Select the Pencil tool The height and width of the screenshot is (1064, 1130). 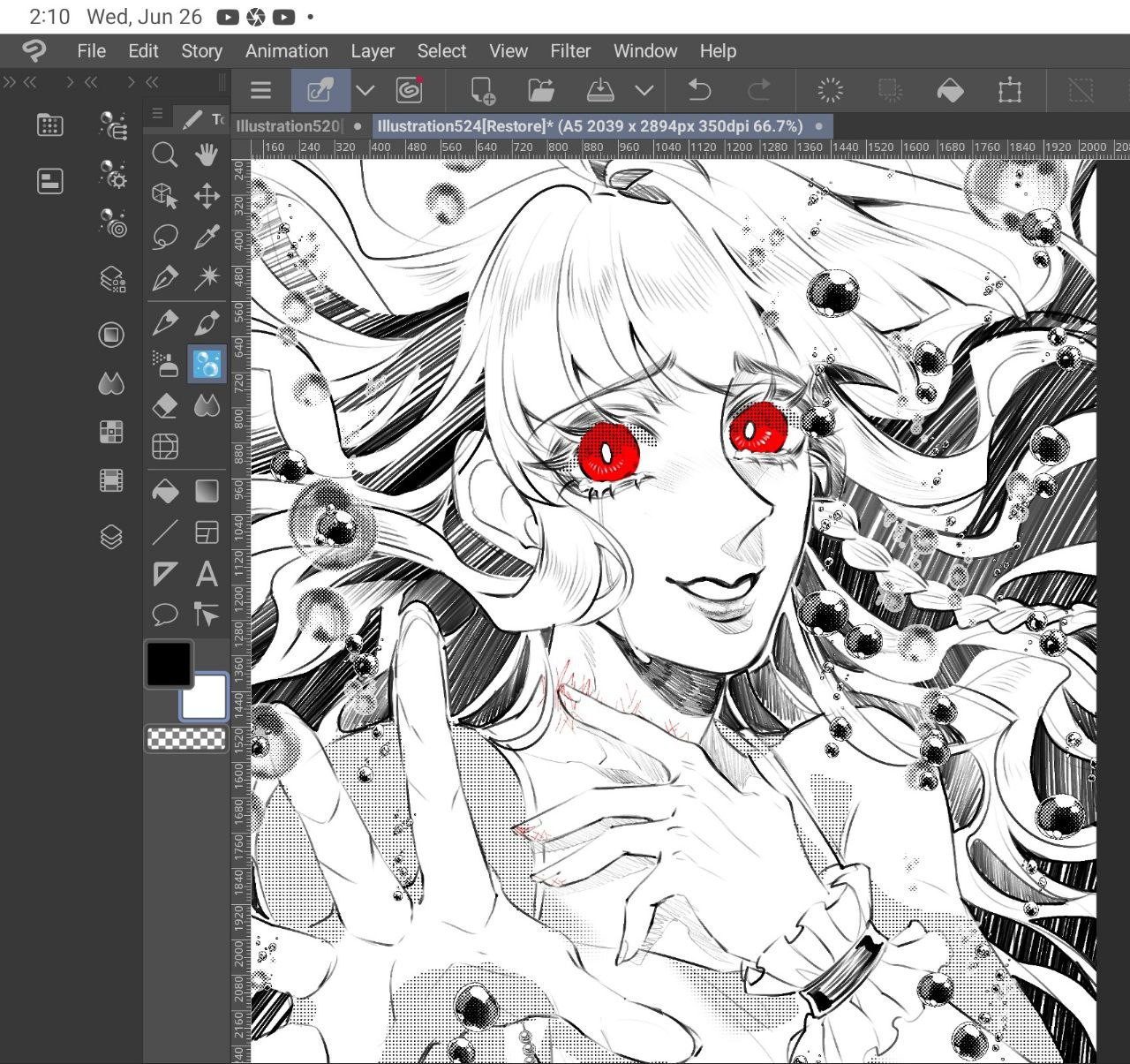click(165, 322)
